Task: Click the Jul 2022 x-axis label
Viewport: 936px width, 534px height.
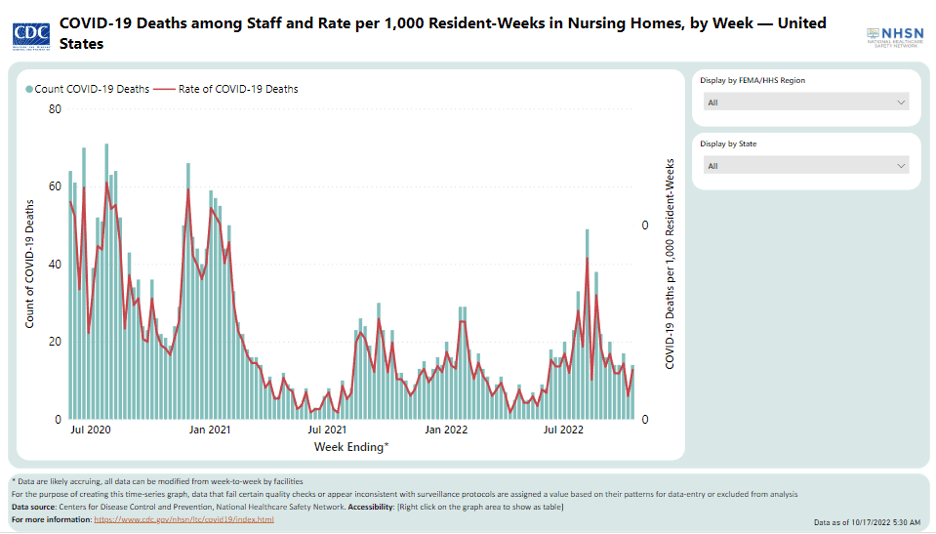Action: pos(564,431)
